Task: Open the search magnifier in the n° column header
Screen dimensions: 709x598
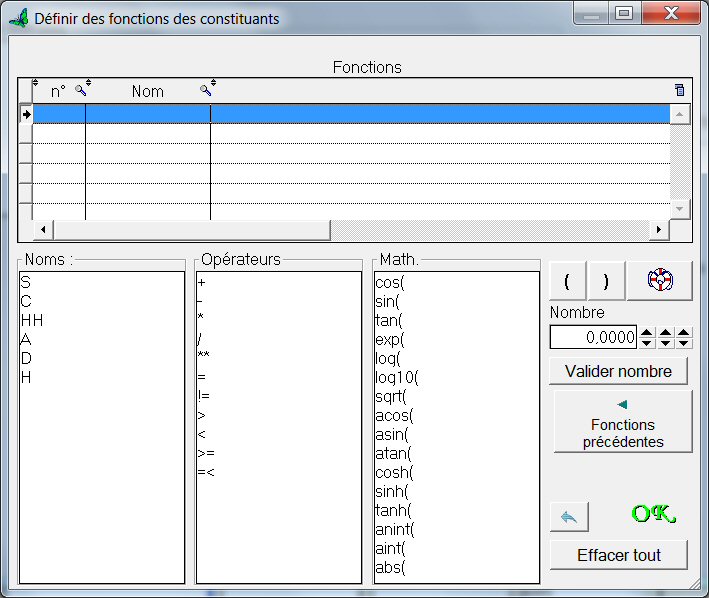Action: click(80, 90)
